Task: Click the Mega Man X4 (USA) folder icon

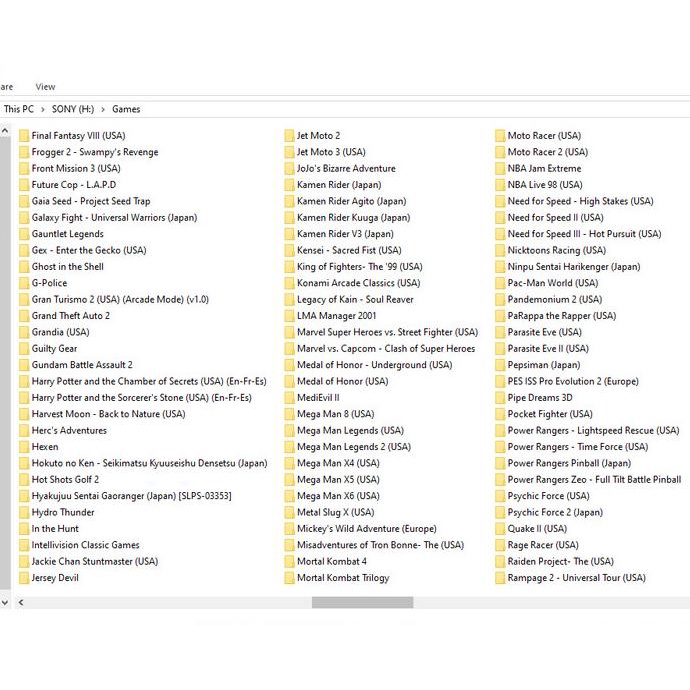Action: pyautogui.click(x=289, y=463)
